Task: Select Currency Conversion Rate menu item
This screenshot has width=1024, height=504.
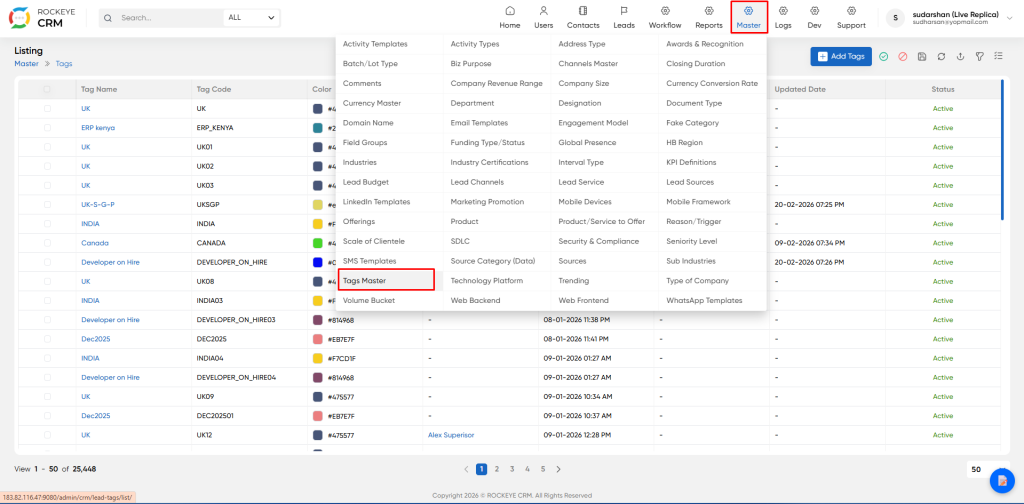Action: click(x=712, y=84)
